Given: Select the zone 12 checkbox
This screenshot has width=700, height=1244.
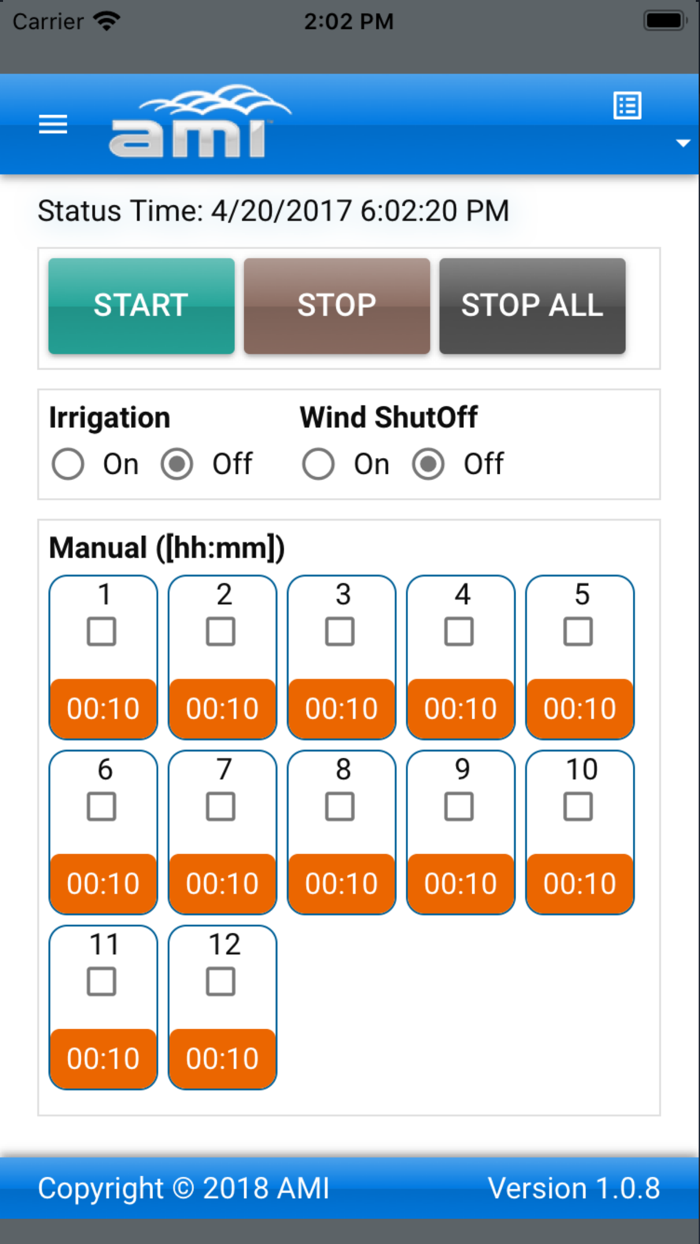Looking at the screenshot, I should point(221,982).
